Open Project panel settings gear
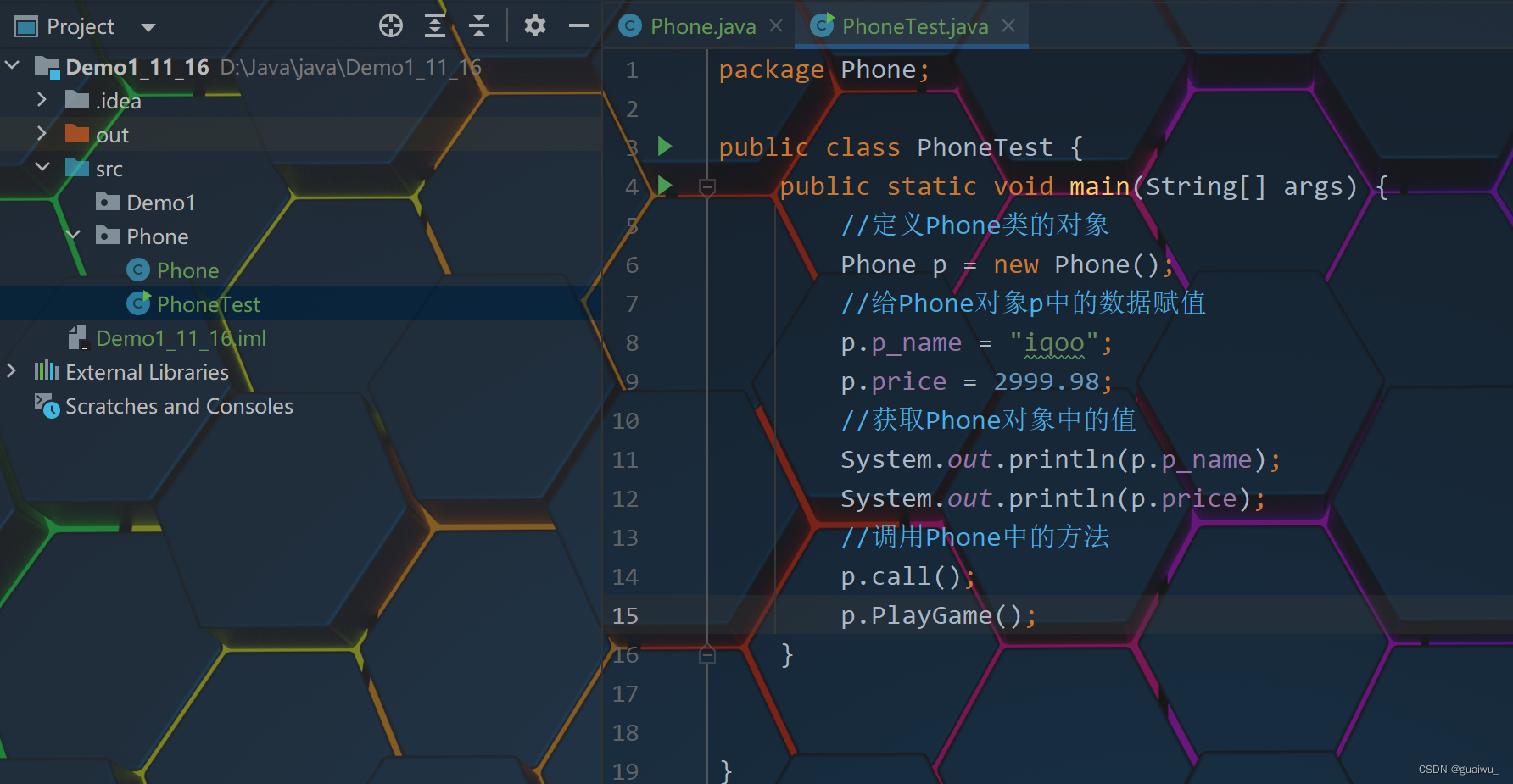The width and height of the screenshot is (1513, 784). [x=535, y=26]
